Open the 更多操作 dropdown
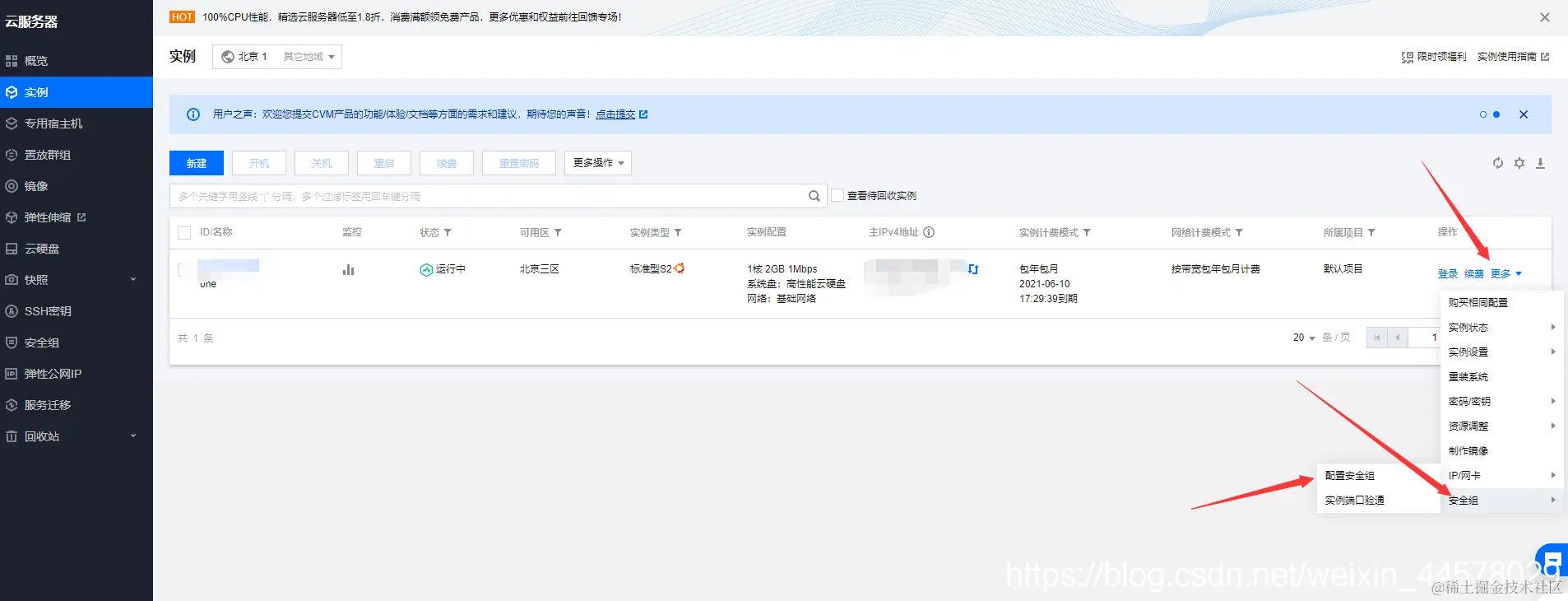 point(598,163)
